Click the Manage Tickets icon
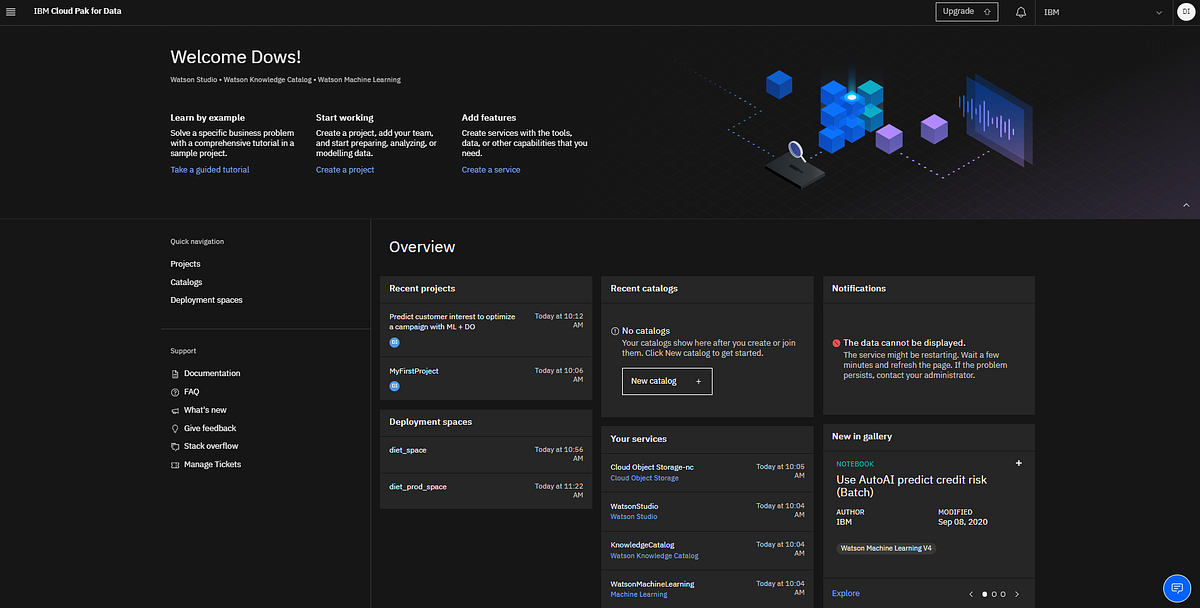Image resolution: width=1200 pixels, height=608 pixels. click(177, 464)
